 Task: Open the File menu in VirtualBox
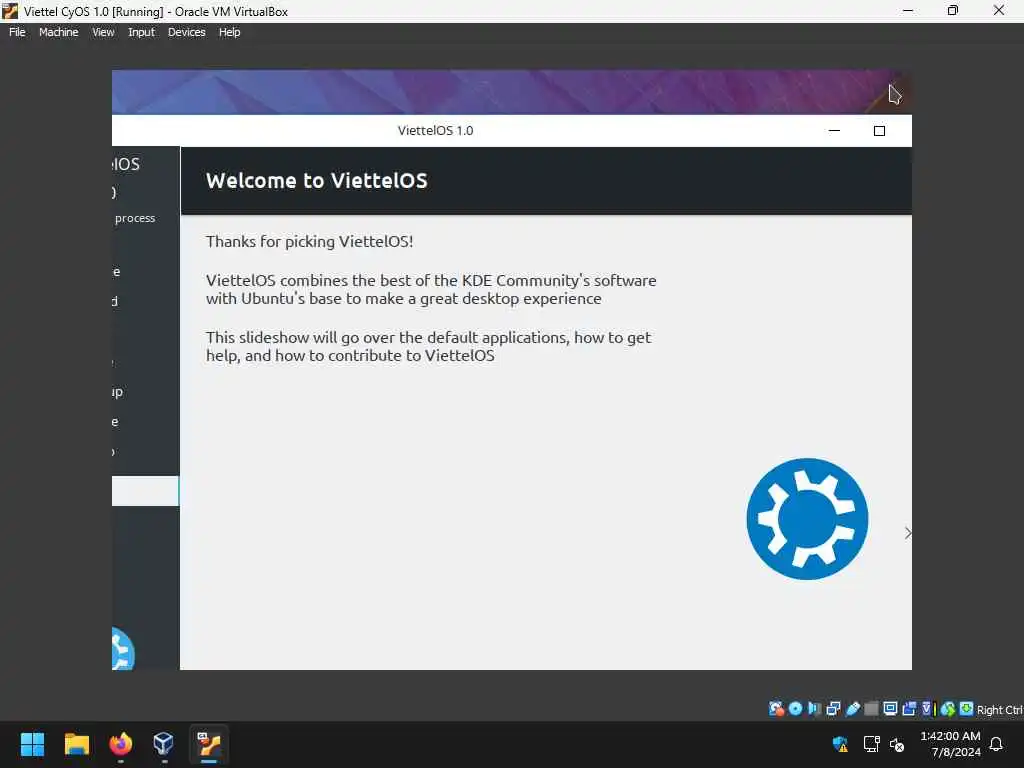pos(17,32)
